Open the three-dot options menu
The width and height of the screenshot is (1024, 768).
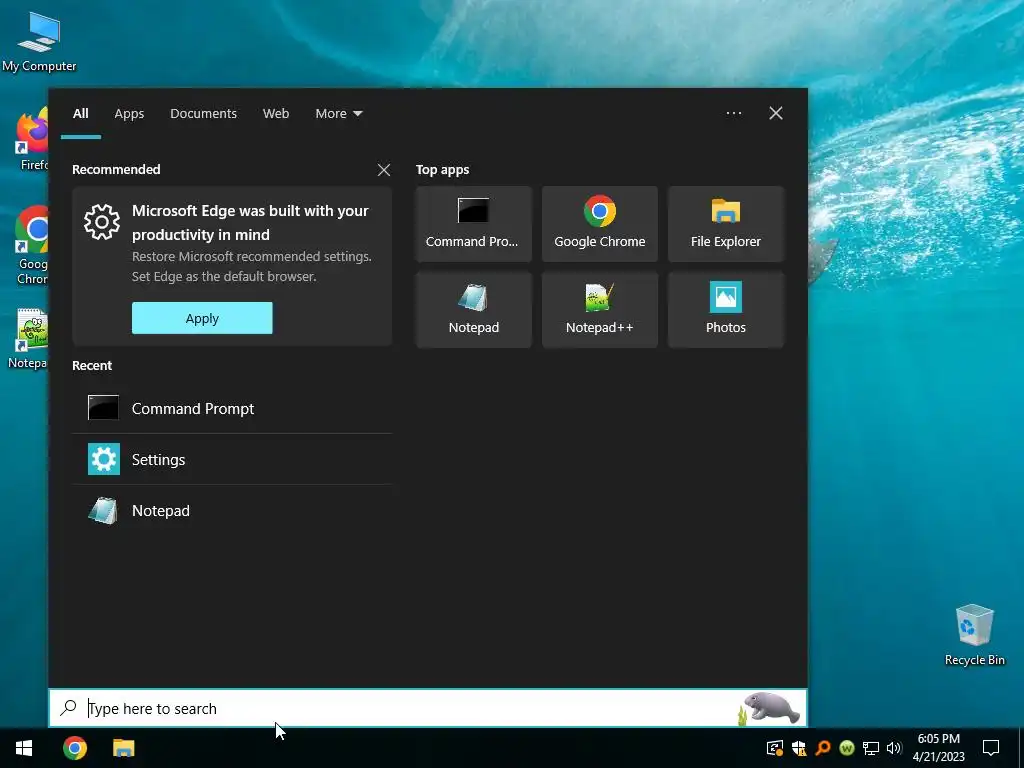(x=734, y=113)
